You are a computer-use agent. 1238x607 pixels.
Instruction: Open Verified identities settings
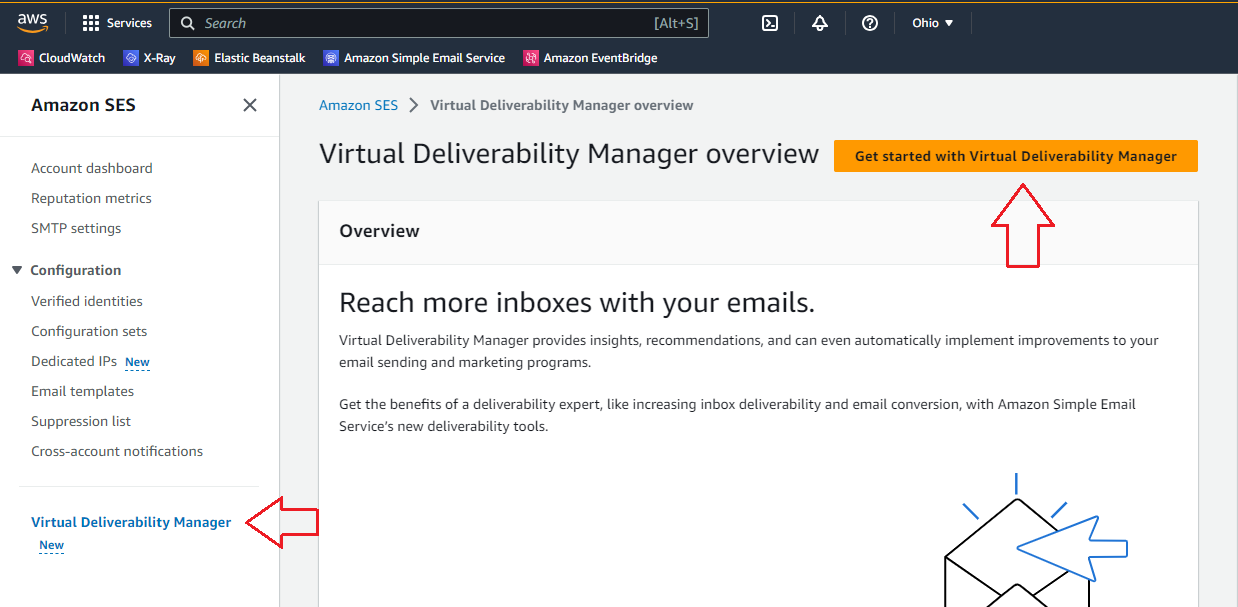[x=86, y=300]
